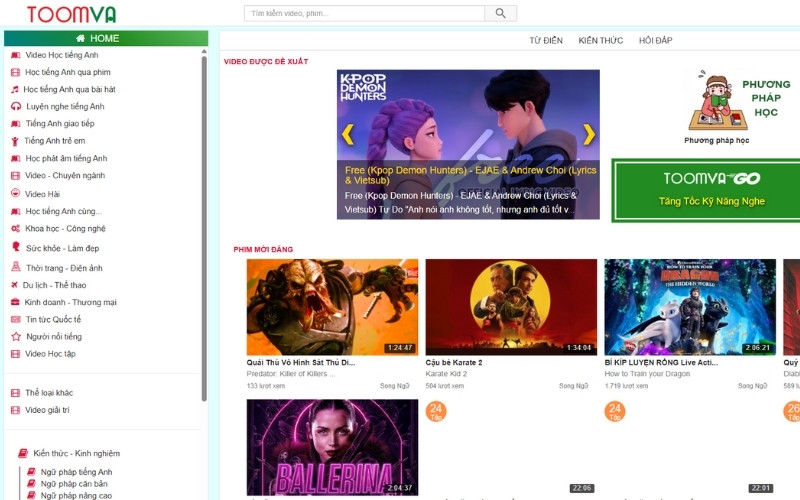Open Kiến thức - Kinh nghiệm section
Image resolution: width=800 pixels, height=500 pixels.
pyautogui.click(x=77, y=453)
